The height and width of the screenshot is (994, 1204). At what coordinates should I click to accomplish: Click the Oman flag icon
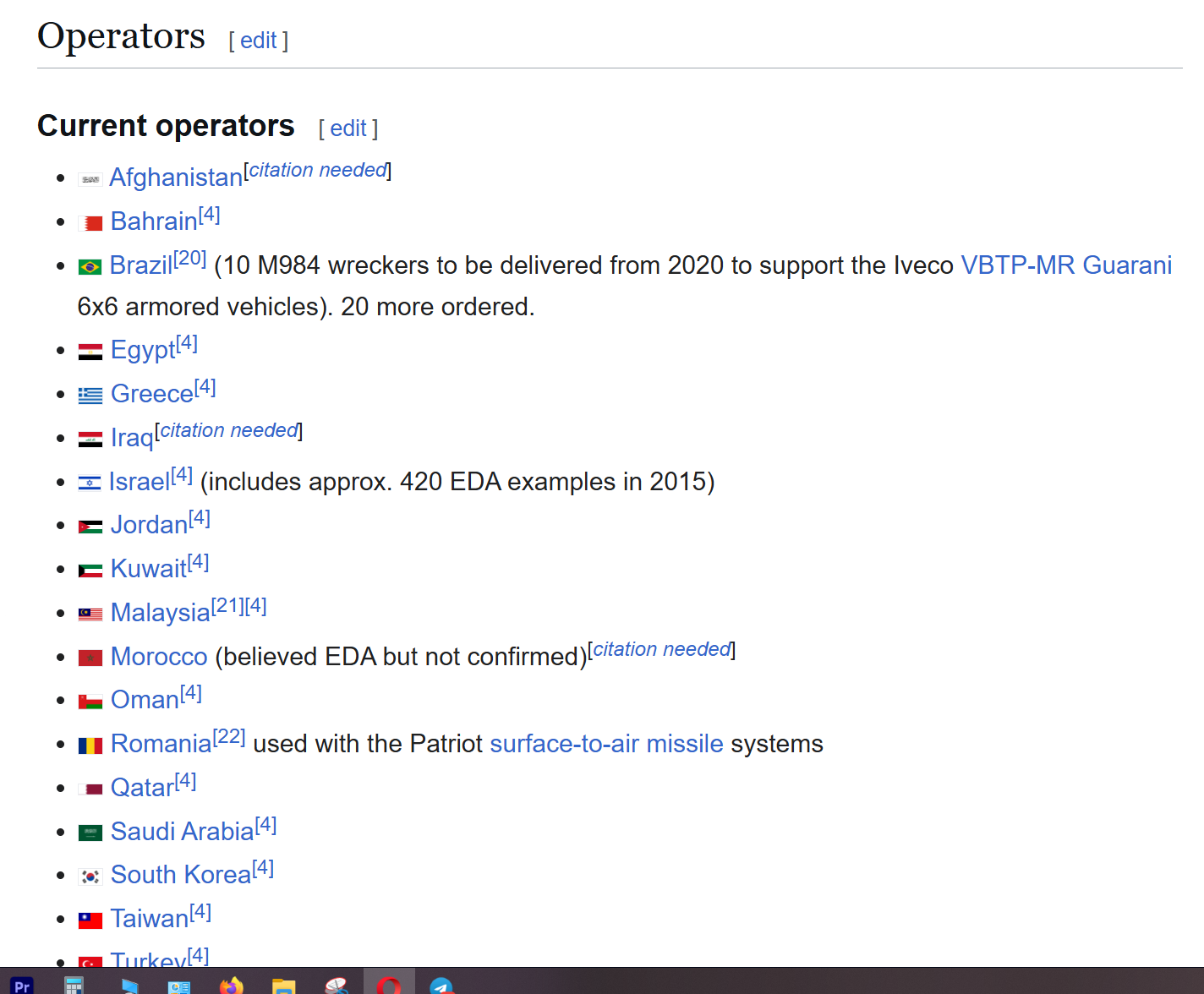pos(90,702)
